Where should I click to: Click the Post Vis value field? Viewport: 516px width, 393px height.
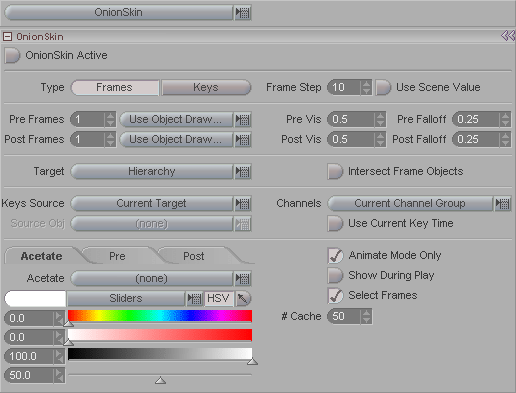click(351, 139)
